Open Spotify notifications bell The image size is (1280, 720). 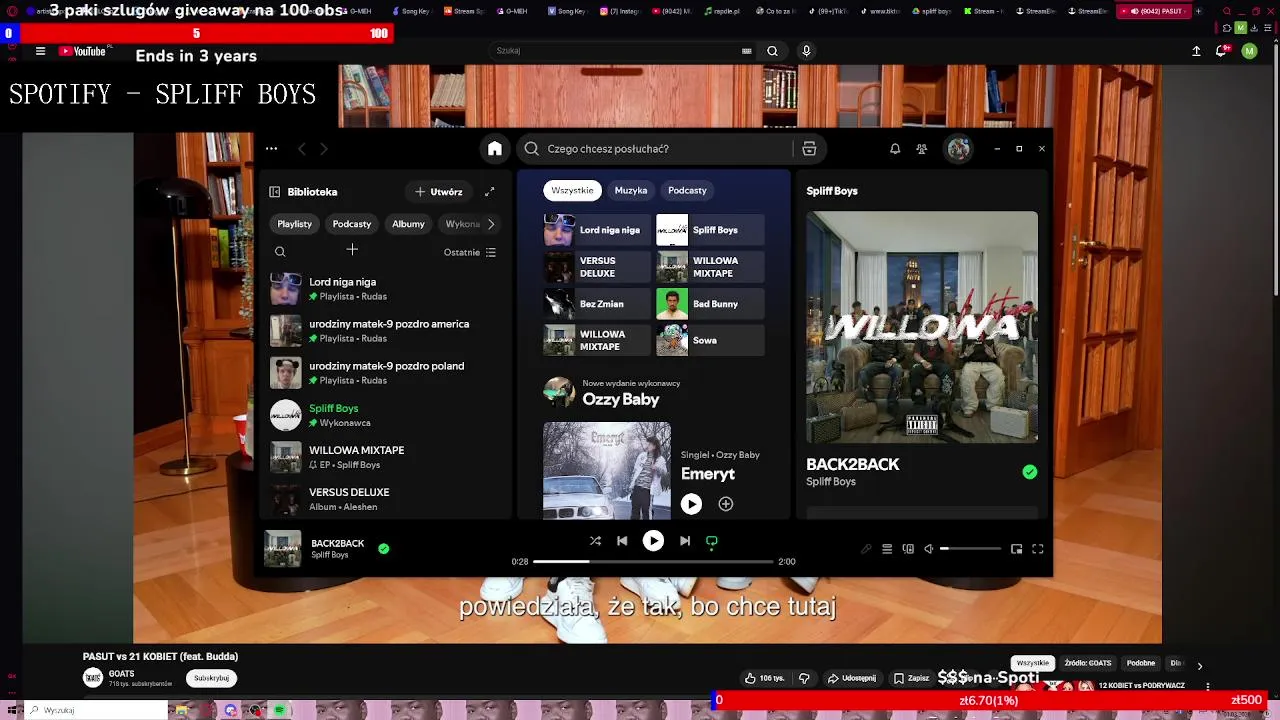tap(895, 149)
